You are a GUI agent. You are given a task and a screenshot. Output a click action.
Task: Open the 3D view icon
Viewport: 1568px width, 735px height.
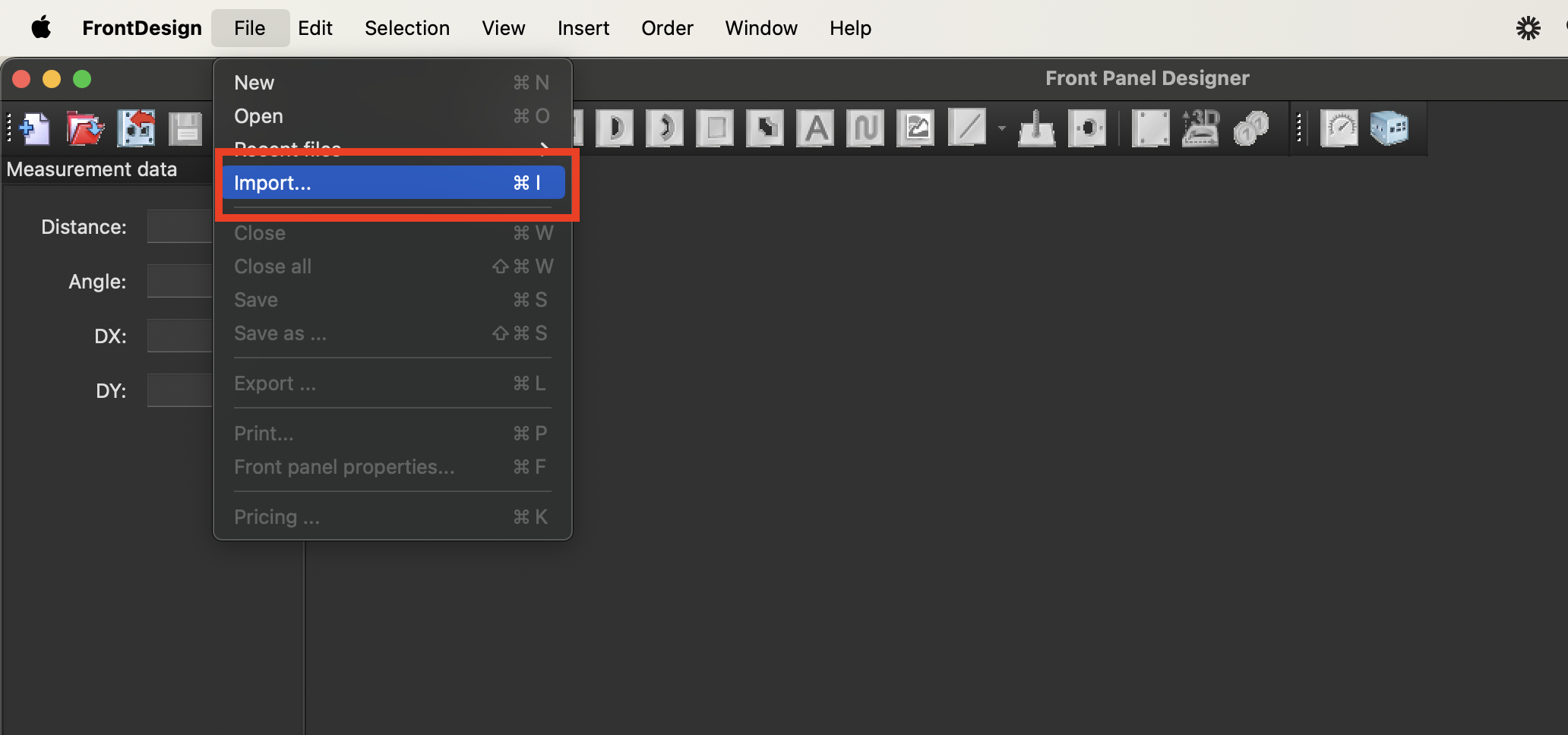1201,128
